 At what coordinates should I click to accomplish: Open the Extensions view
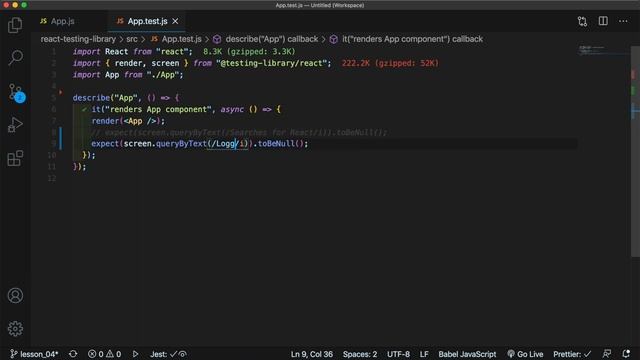click(x=15, y=158)
